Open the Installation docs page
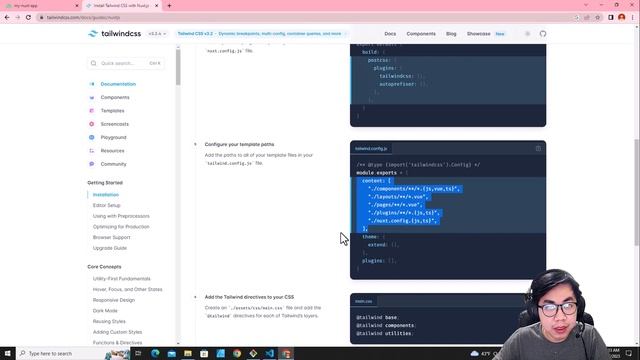Viewport: 640px width, 360px height. pos(106,195)
